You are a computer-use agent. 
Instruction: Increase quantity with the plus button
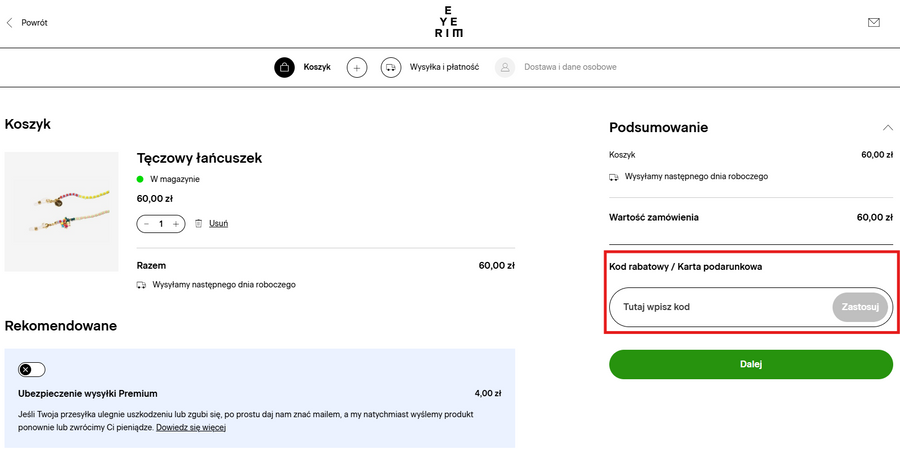(176, 224)
